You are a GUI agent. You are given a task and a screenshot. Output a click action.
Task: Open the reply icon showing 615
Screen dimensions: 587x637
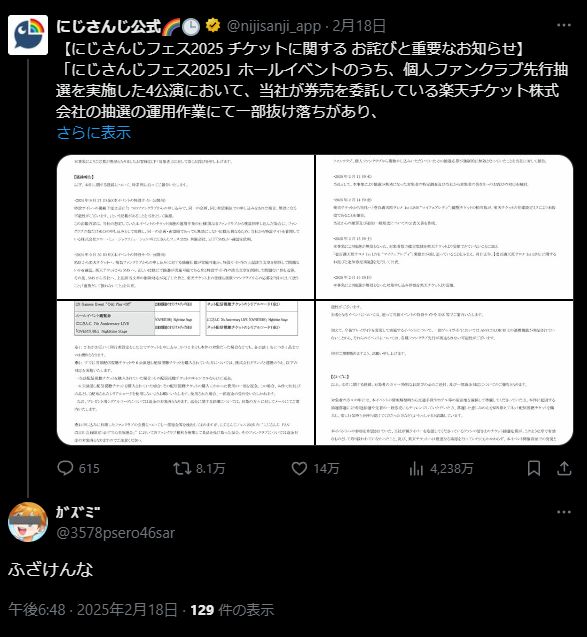point(65,468)
